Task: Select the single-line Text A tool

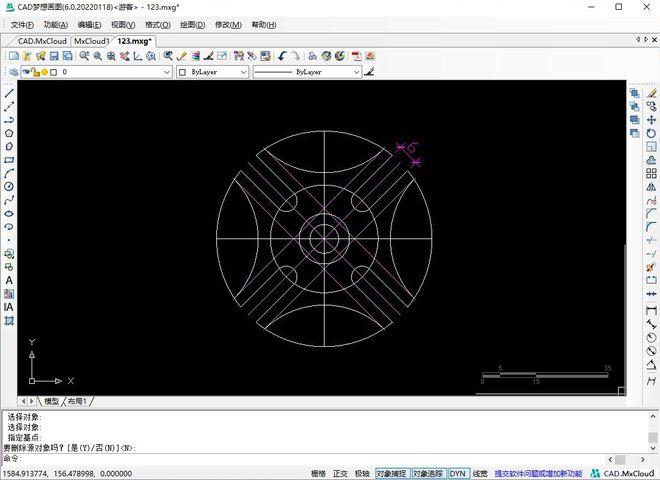Action: click(9, 280)
